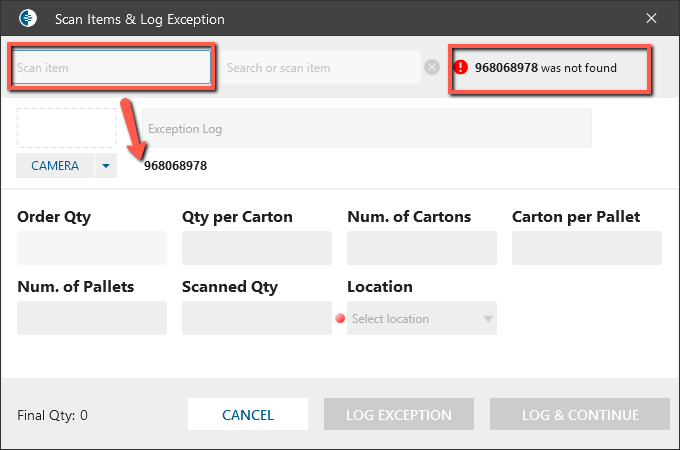The width and height of the screenshot is (680, 450).
Task: Click the Order Qty field
Action: [92, 248]
